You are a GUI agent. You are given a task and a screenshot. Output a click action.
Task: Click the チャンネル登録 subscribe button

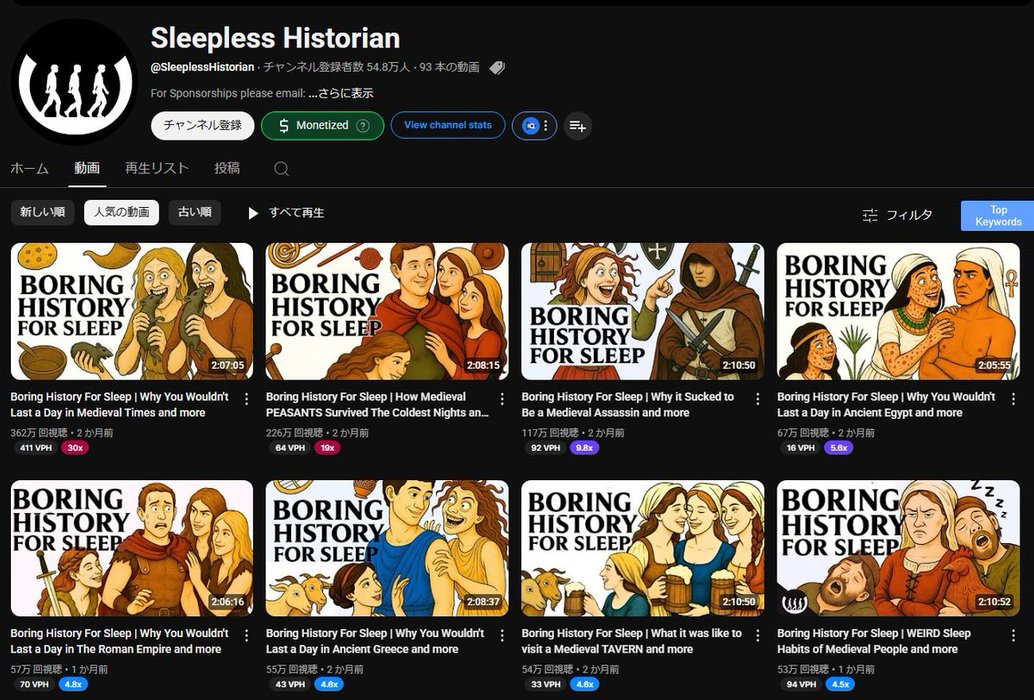[x=202, y=125]
